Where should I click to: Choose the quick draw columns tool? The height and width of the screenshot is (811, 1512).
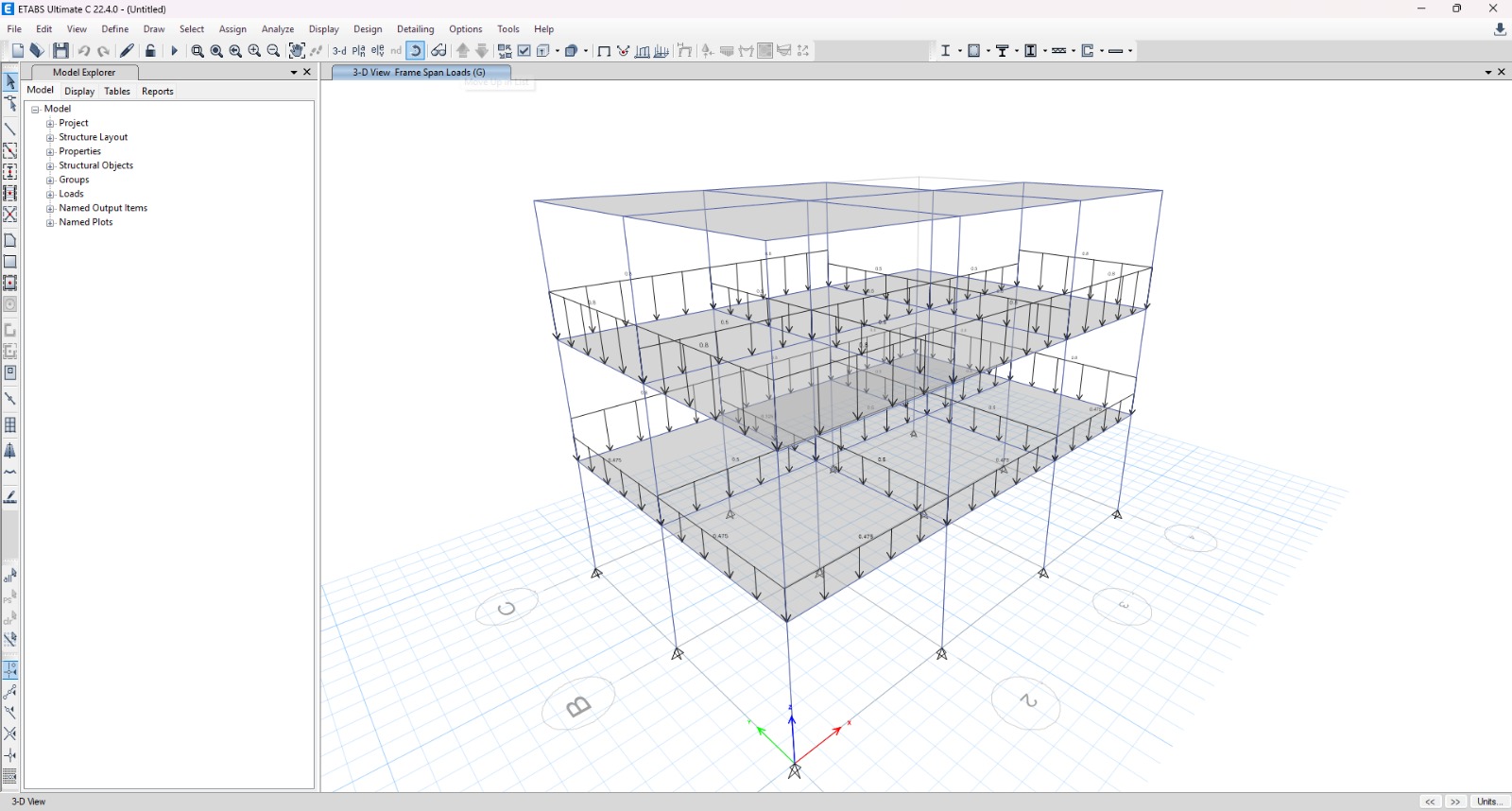(x=10, y=172)
